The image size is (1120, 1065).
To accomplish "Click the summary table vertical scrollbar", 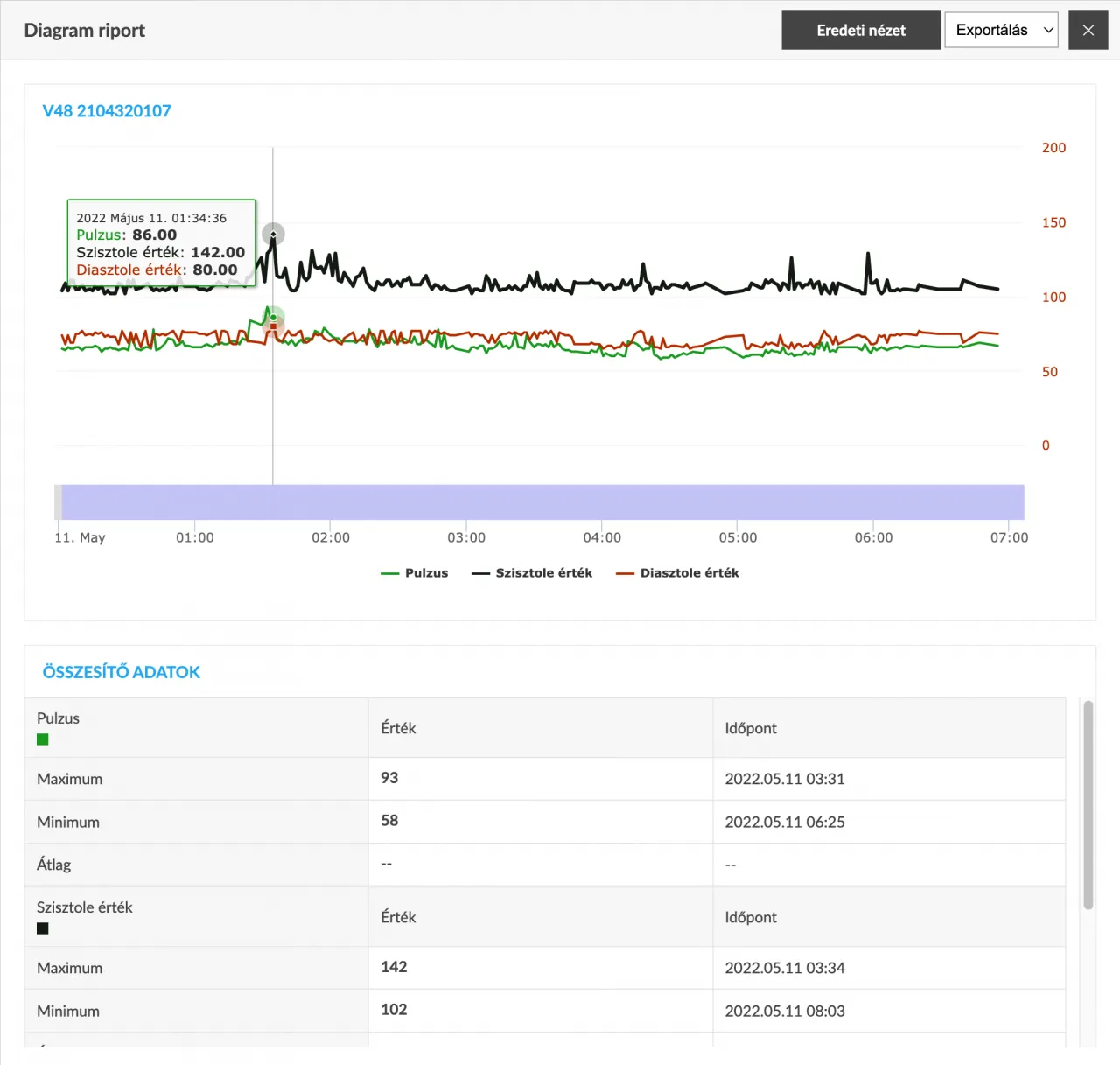I will pyautogui.click(x=1088, y=805).
